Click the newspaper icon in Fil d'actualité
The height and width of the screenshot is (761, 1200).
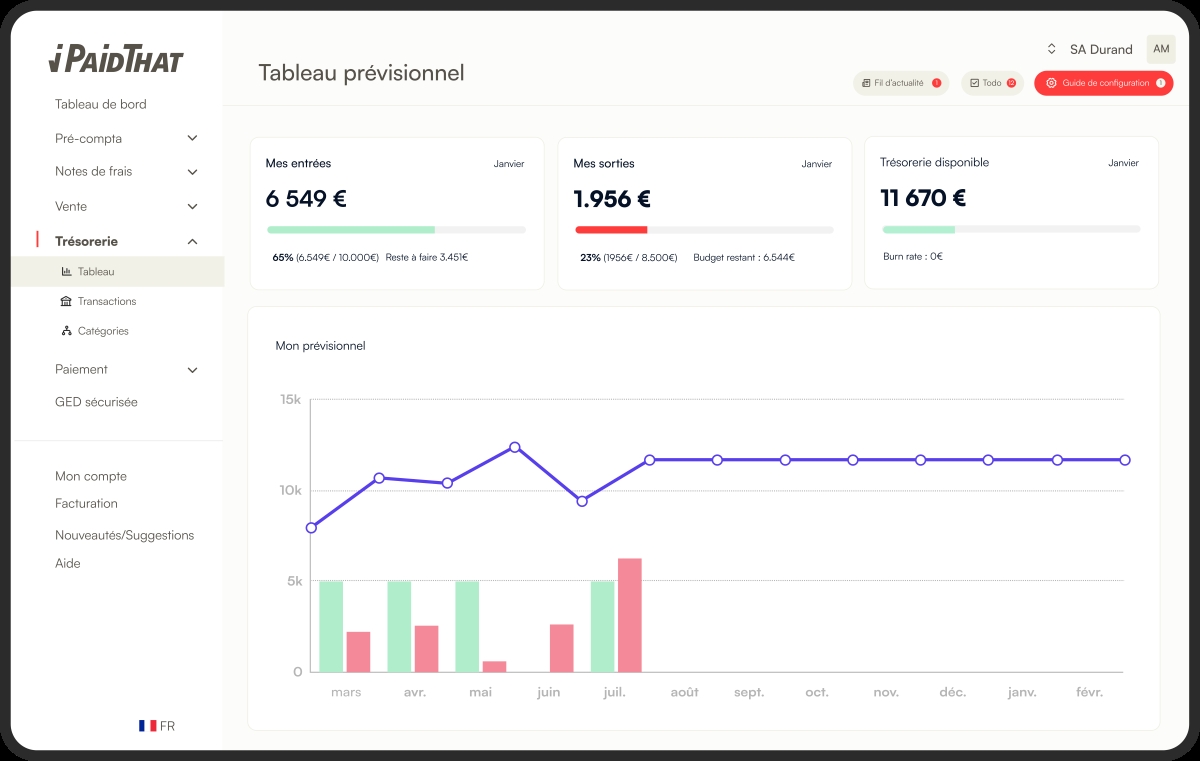[x=866, y=83]
